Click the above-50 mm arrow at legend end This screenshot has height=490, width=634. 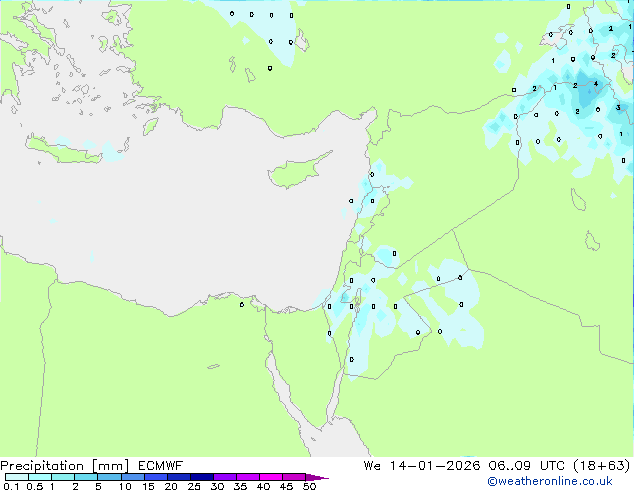pos(317,477)
